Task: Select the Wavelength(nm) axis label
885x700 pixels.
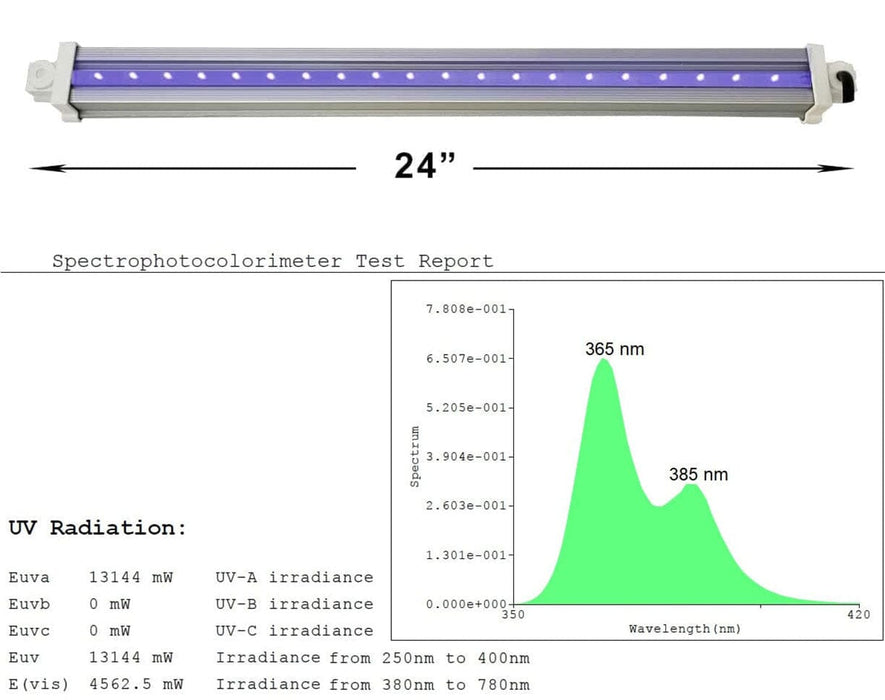Action: tap(685, 629)
